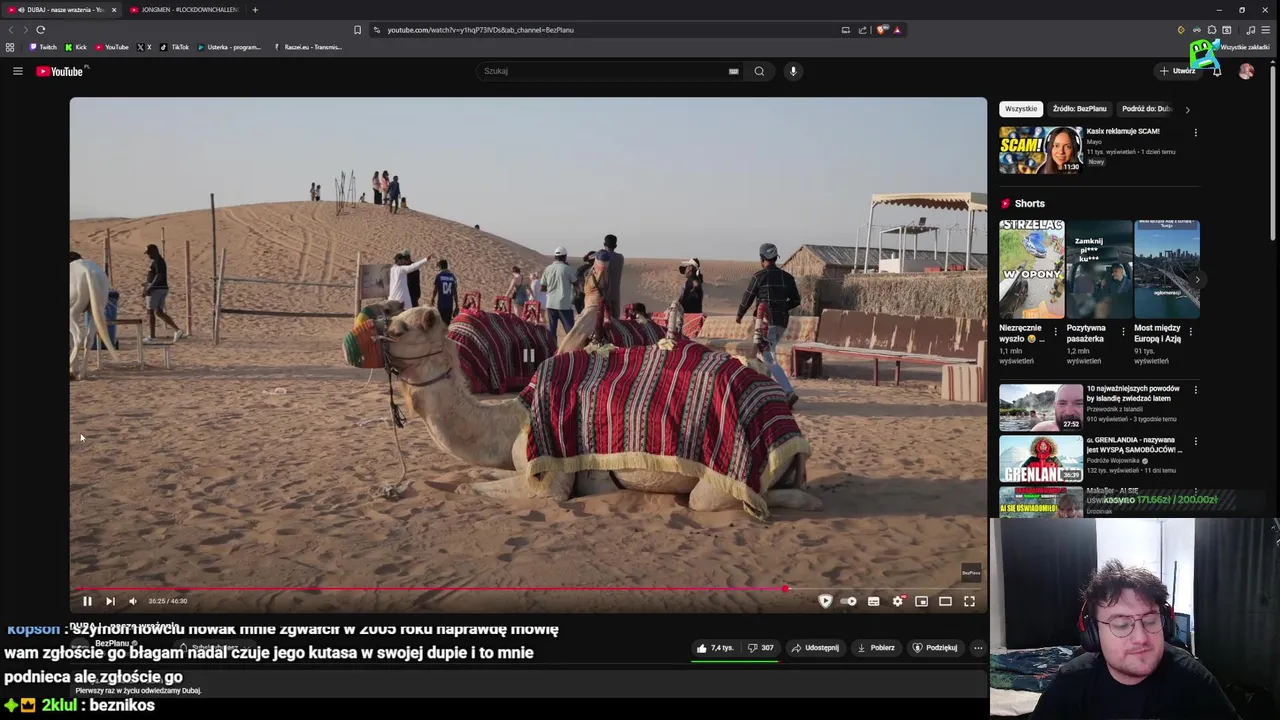Open the video player settings gear
Viewport: 1280px width, 720px height.
897,601
